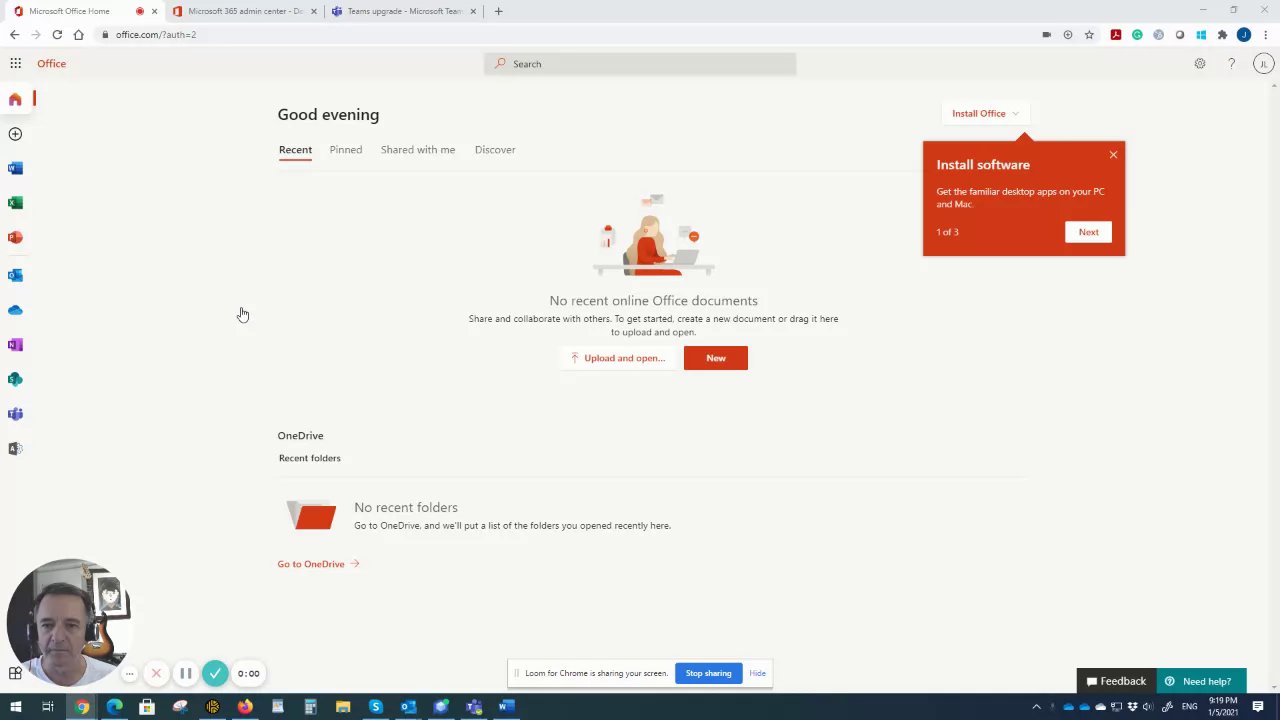Go to Office Home in sidebar
This screenshot has width=1280, height=720.
coord(15,99)
